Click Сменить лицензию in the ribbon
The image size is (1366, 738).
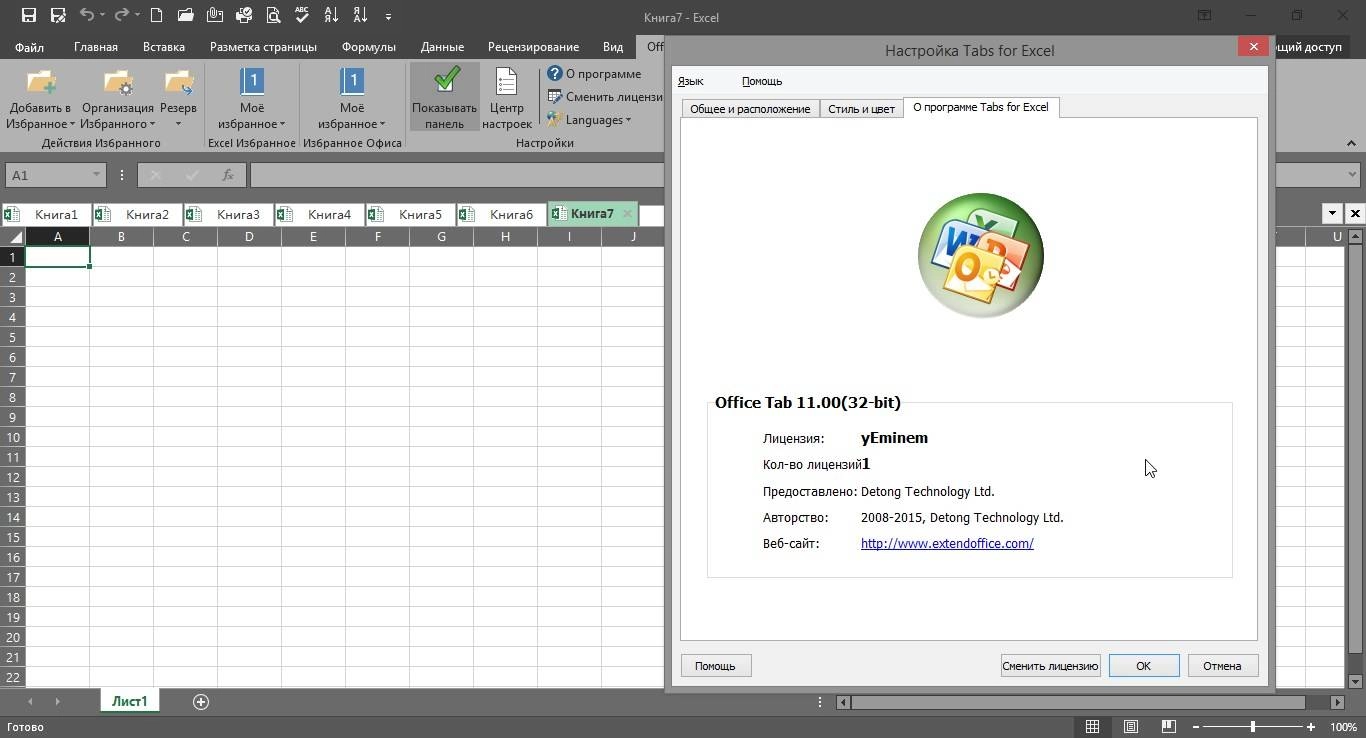606,97
